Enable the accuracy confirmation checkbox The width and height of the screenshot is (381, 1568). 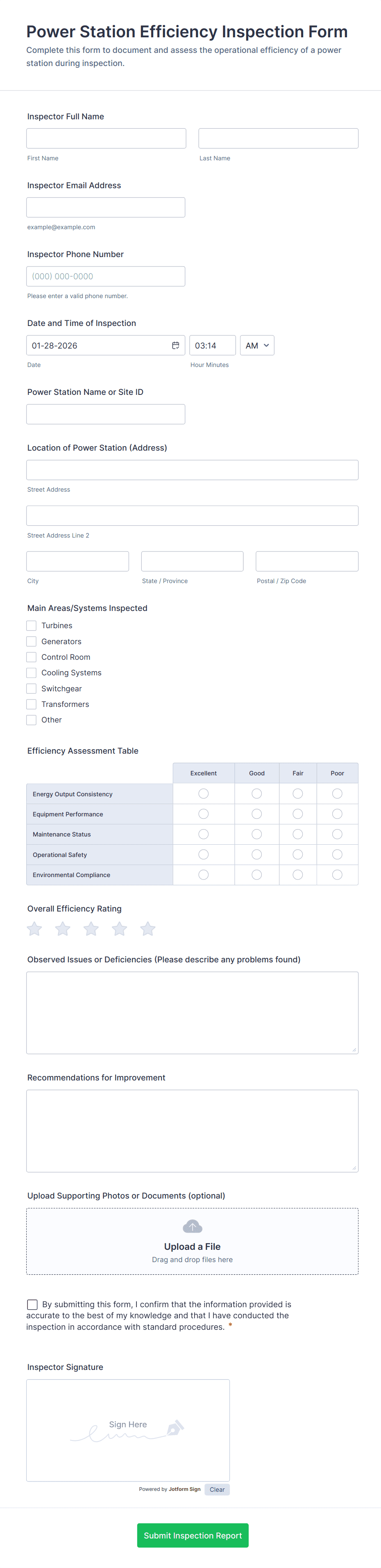(x=32, y=1304)
